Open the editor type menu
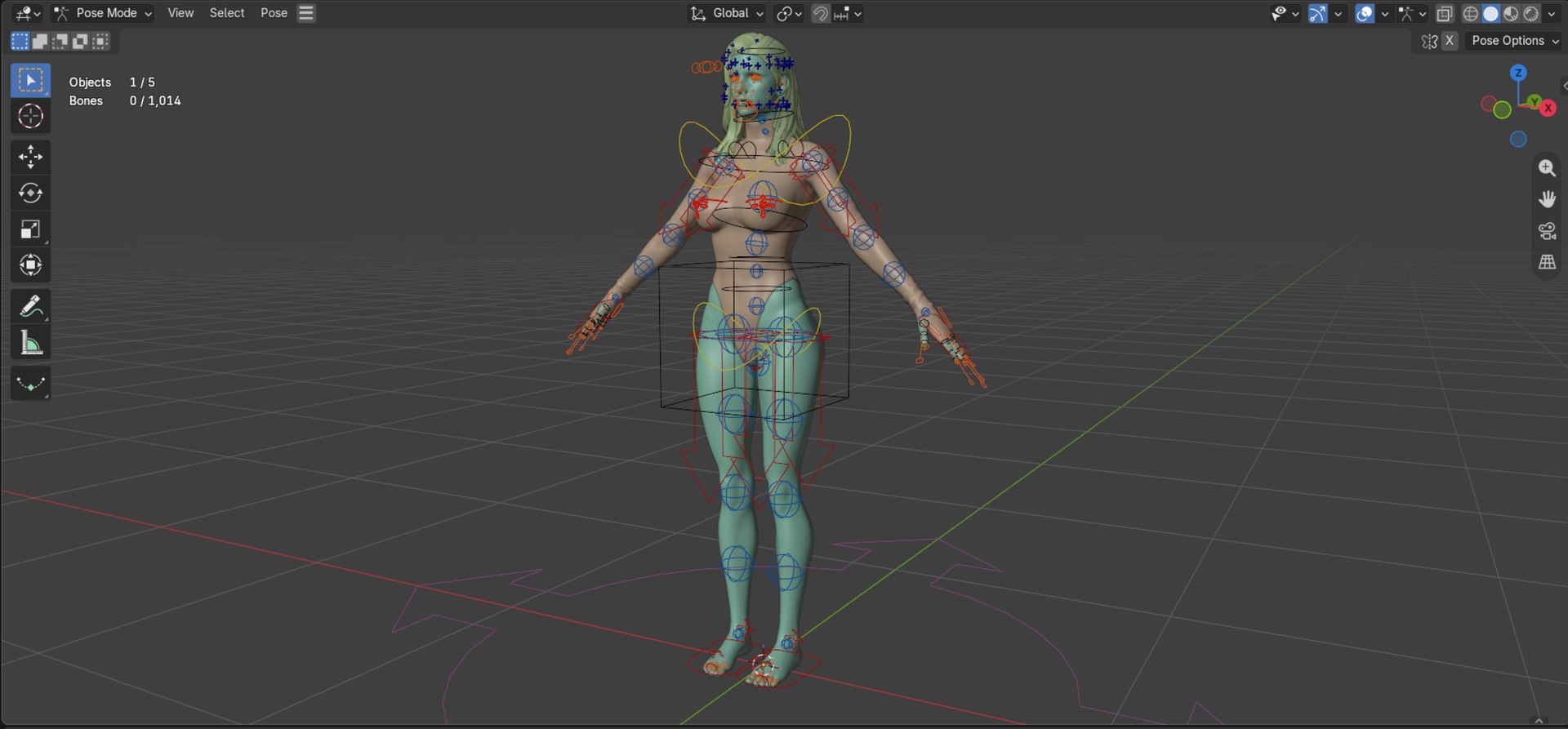 tap(27, 13)
